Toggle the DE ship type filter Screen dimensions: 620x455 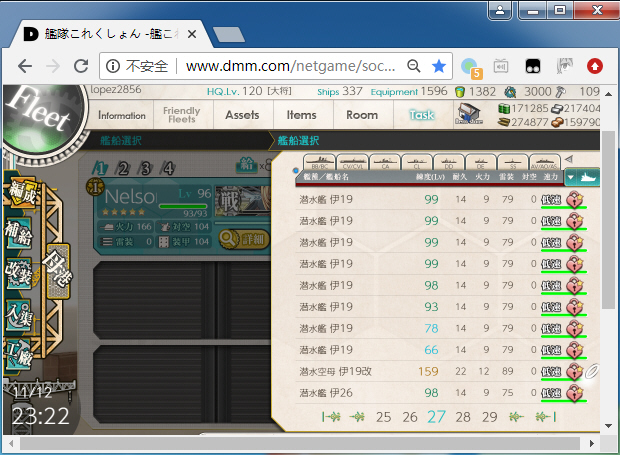481,162
